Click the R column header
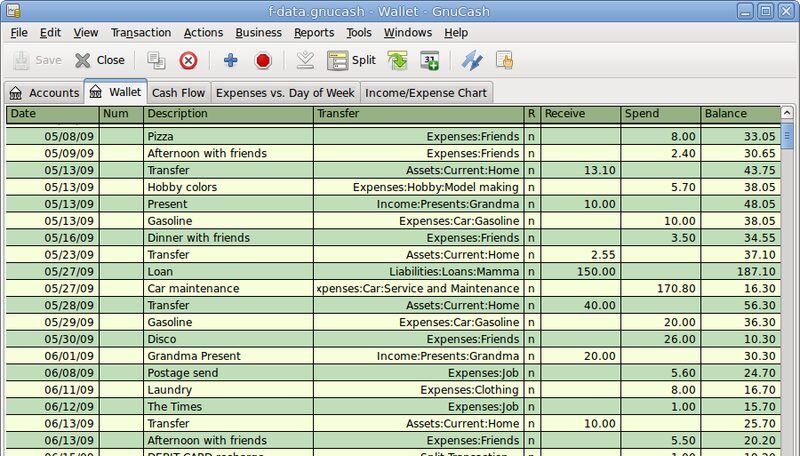 [532, 114]
